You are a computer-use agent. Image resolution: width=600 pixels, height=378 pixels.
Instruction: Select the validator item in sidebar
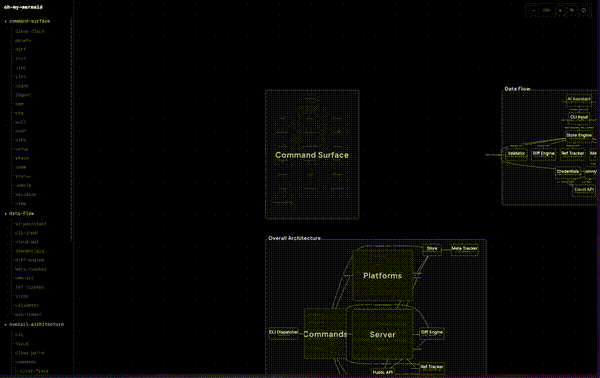(x=27, y=306)
